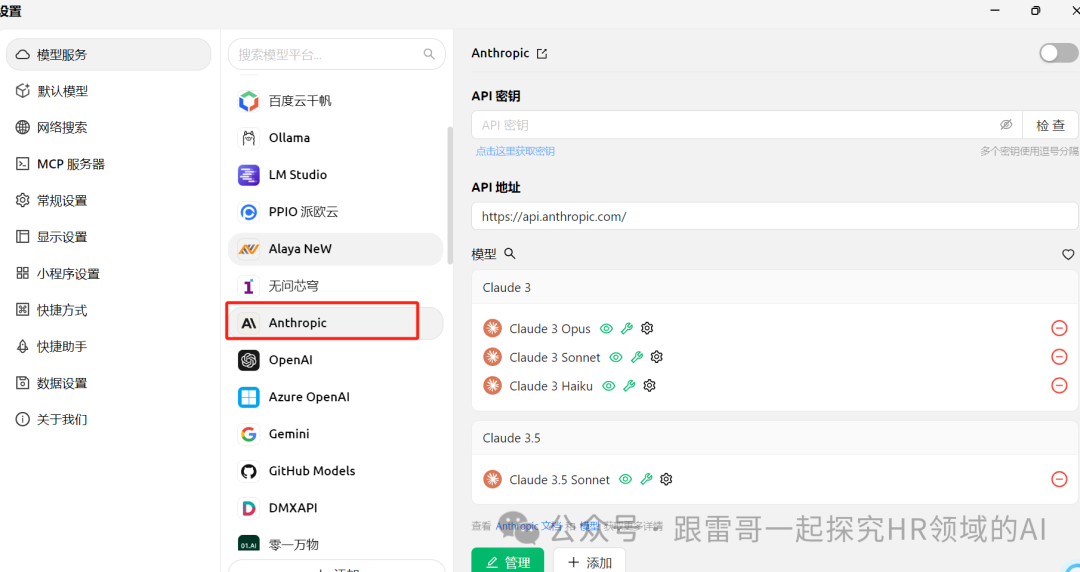Click the provider list scrollbar
Screen dimensions: 1080x572
pyautogui.click(x=450, y=195)
